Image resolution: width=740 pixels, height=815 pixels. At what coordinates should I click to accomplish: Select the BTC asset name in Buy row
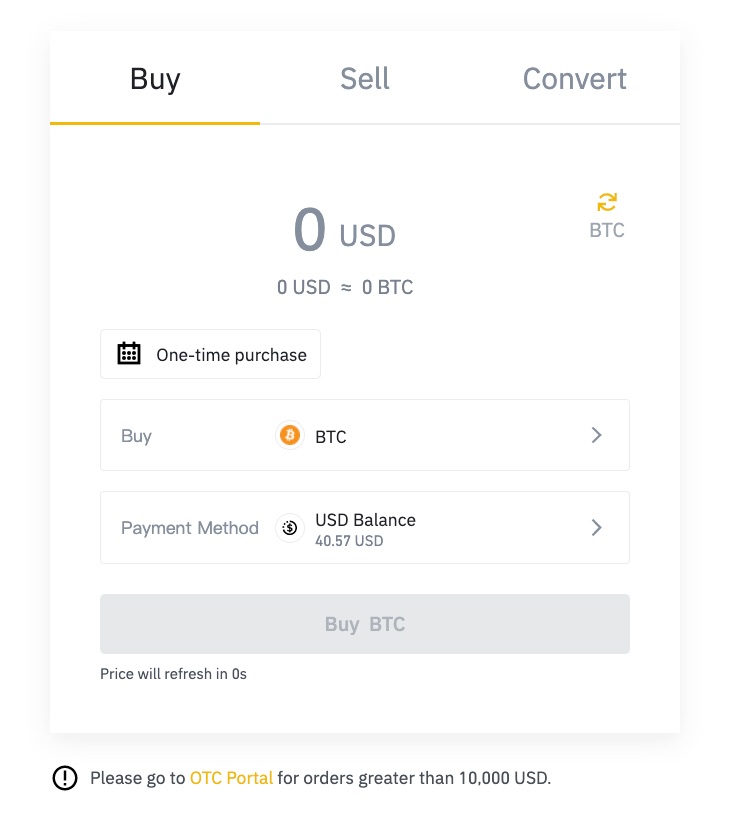click(x=331, y=436)
